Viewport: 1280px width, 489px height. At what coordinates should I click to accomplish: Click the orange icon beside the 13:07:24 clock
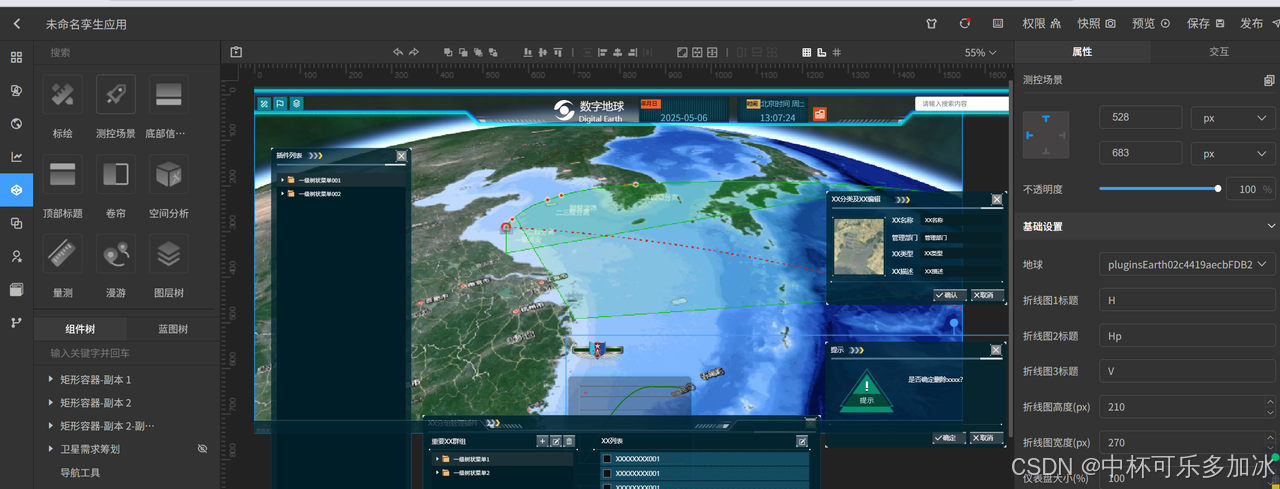click(819, 115)
